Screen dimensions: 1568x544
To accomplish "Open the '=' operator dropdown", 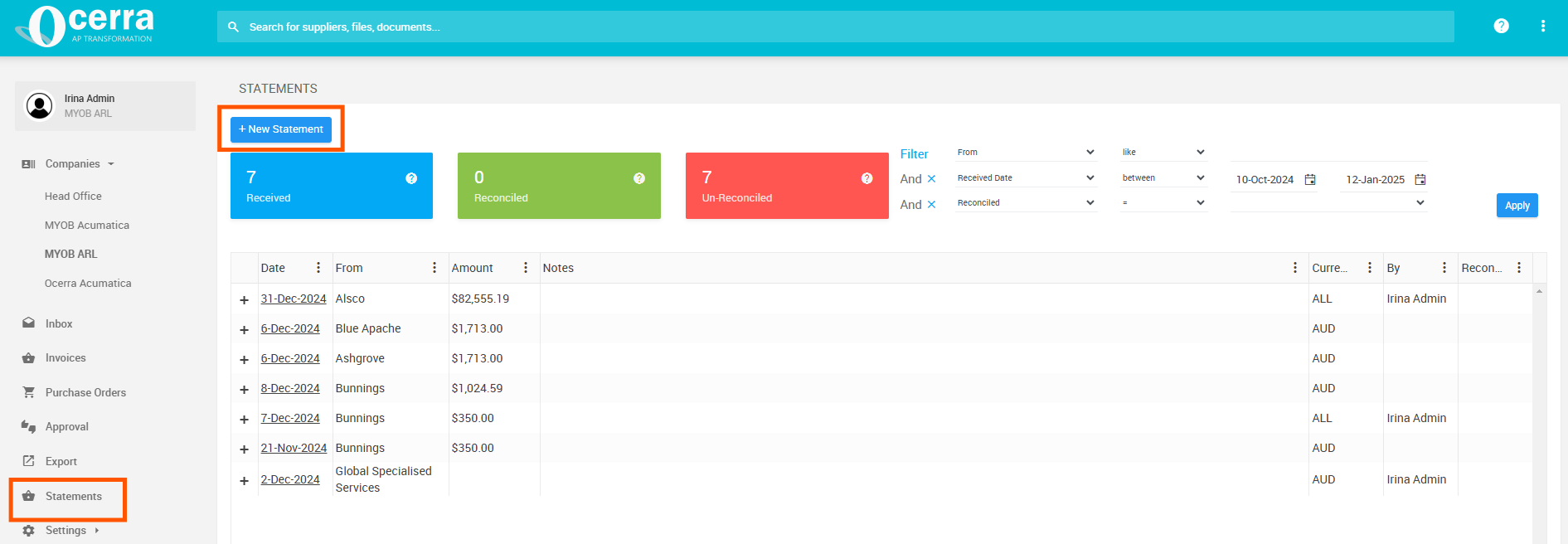I will 1163,203.
